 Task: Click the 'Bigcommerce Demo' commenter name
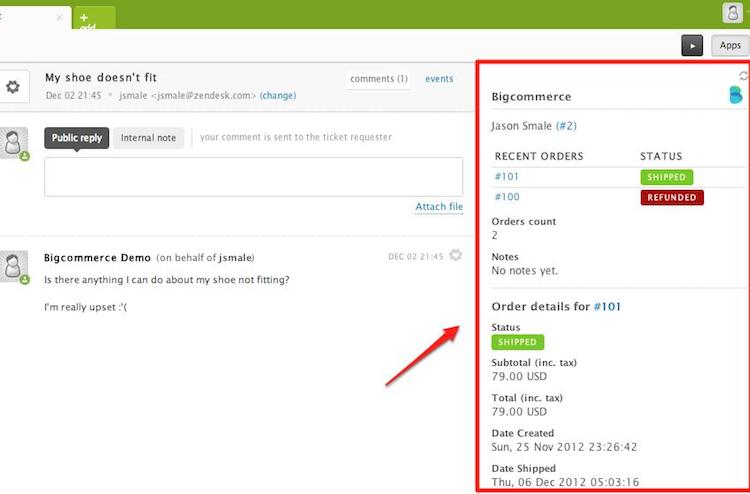(x=97, y=258)
